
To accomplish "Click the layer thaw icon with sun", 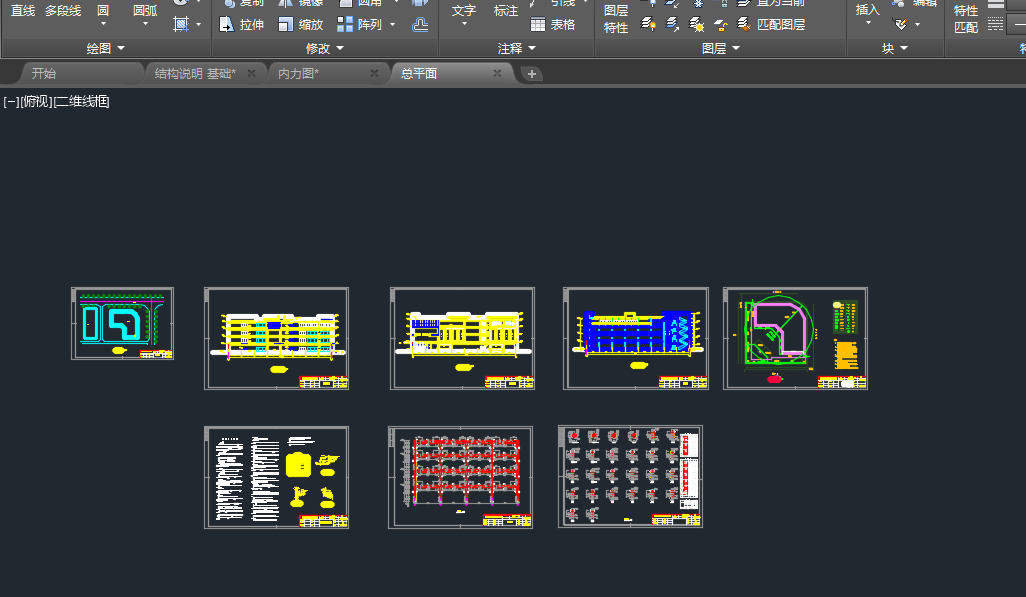I will tap(696, 25).
